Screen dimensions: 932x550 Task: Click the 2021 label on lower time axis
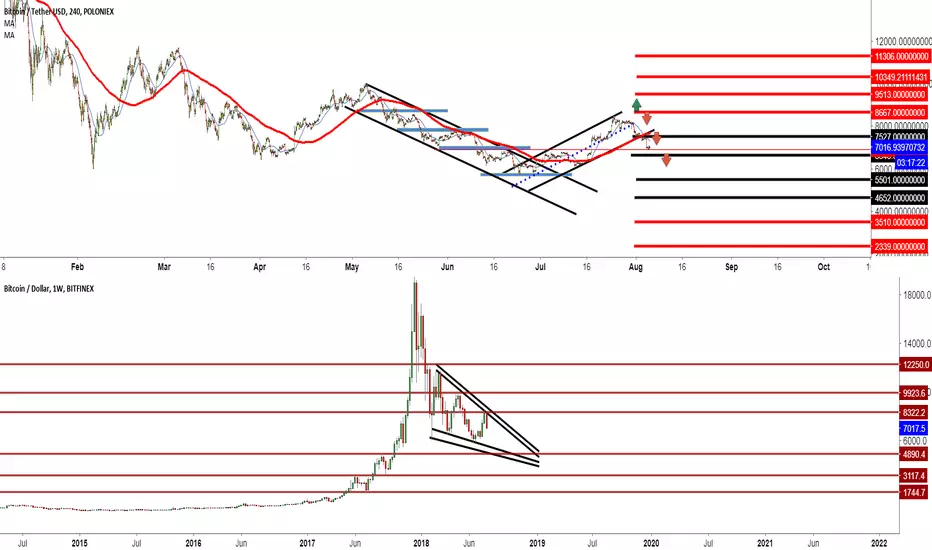[765, 543]
